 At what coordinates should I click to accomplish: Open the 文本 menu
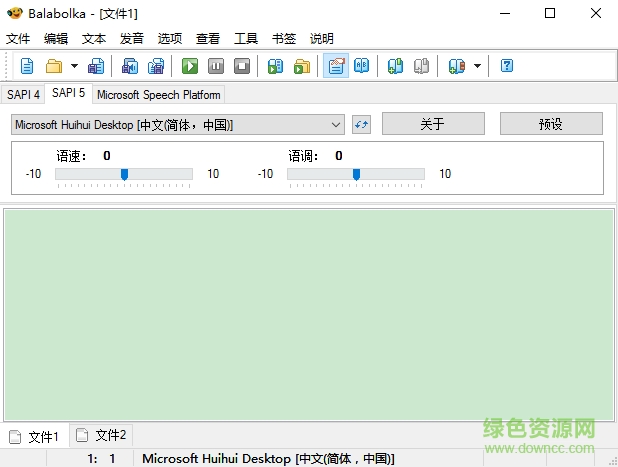[x=94, y=39]
